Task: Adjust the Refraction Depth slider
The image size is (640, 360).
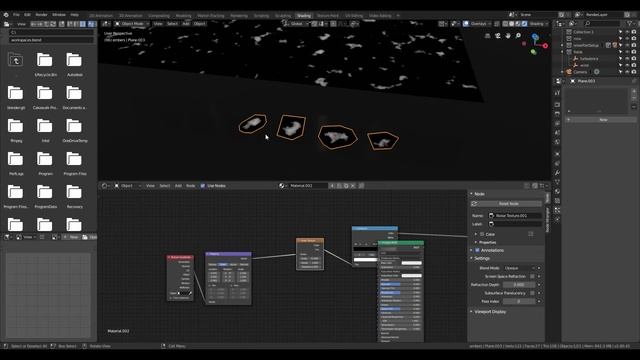Action: coord(519,284)
